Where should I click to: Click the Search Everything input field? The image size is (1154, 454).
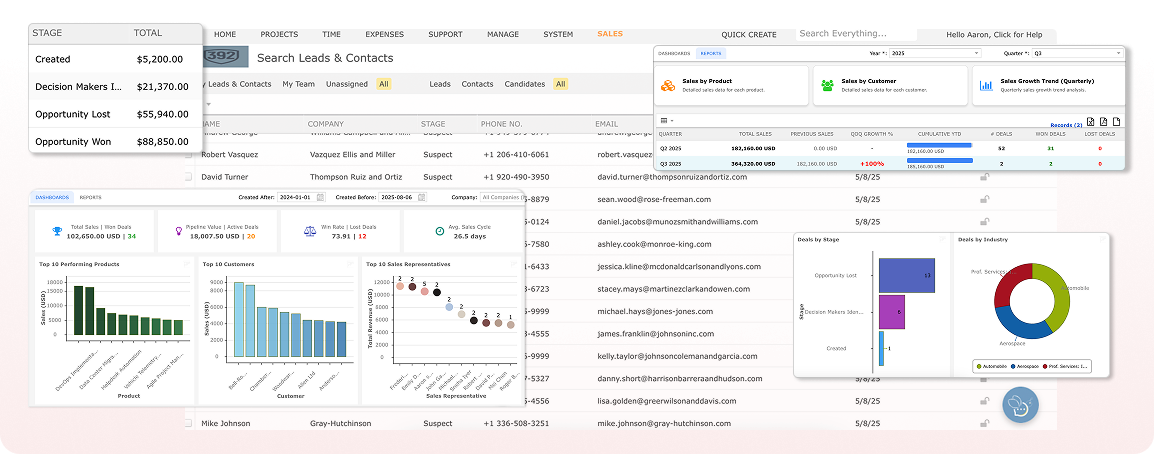click(x=856, y=33)
